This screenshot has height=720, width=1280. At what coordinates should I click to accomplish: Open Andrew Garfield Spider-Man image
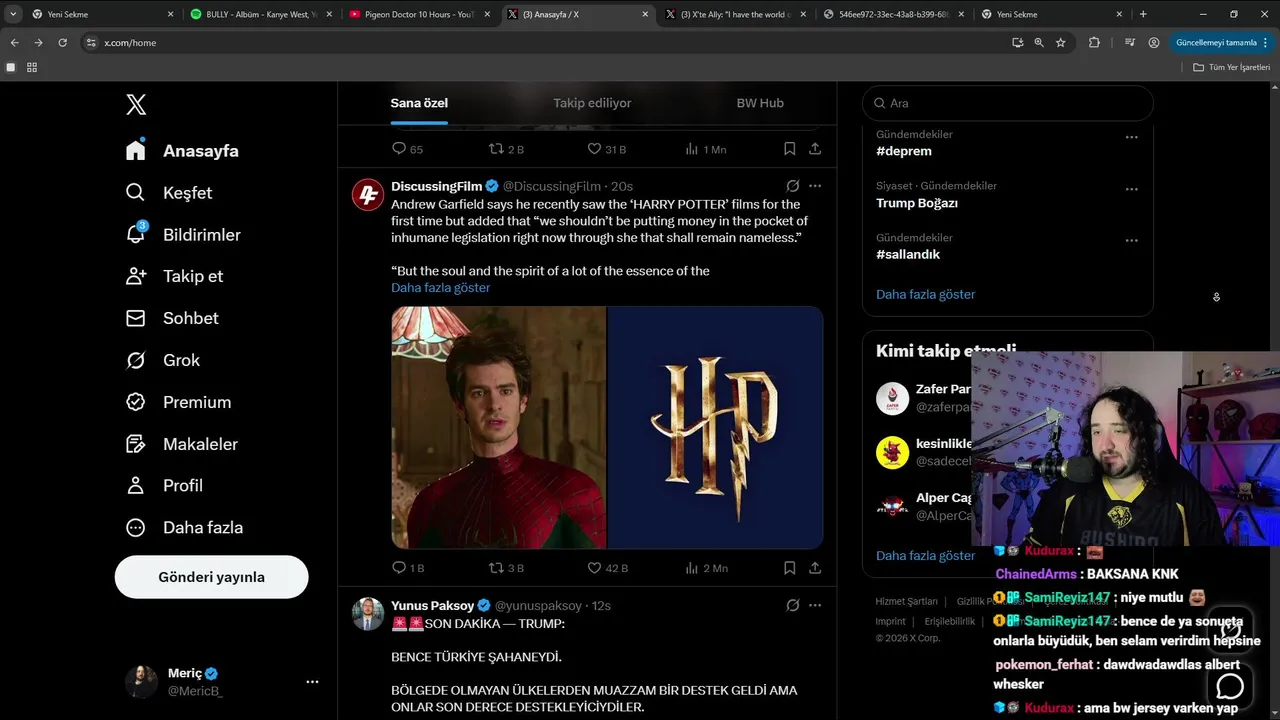[499, 427]
